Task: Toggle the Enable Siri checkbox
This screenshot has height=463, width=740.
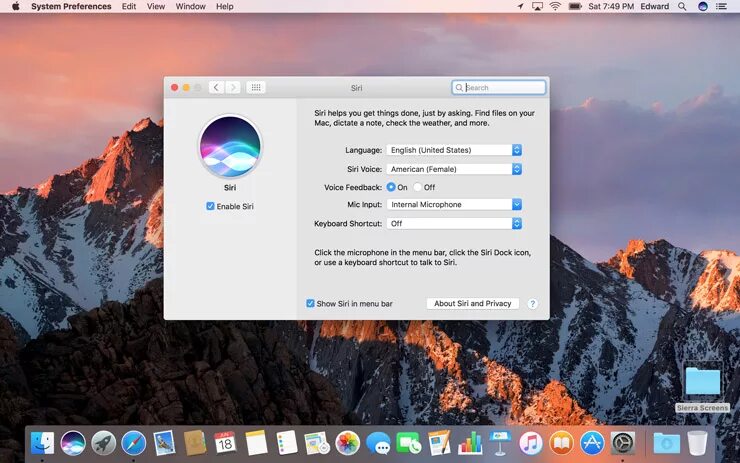Action: (210, 206)
